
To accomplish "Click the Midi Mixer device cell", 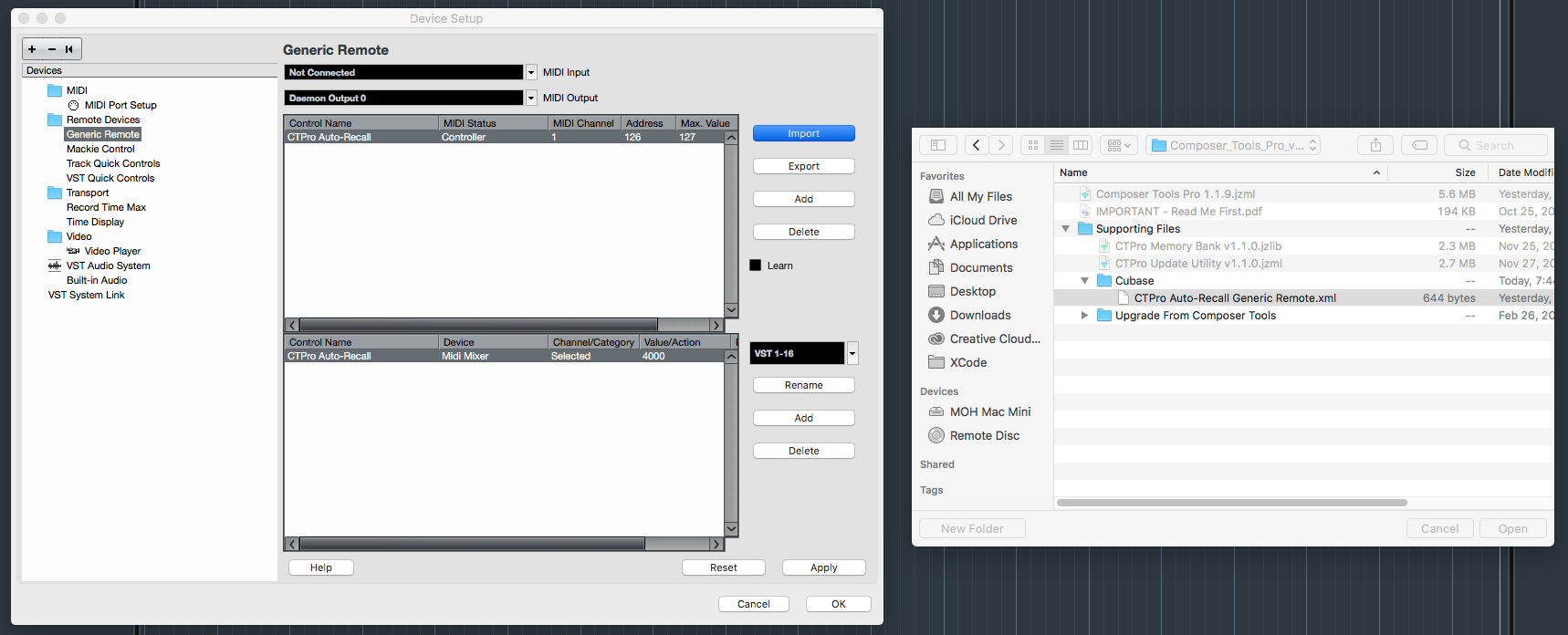I will coord(465,356).
